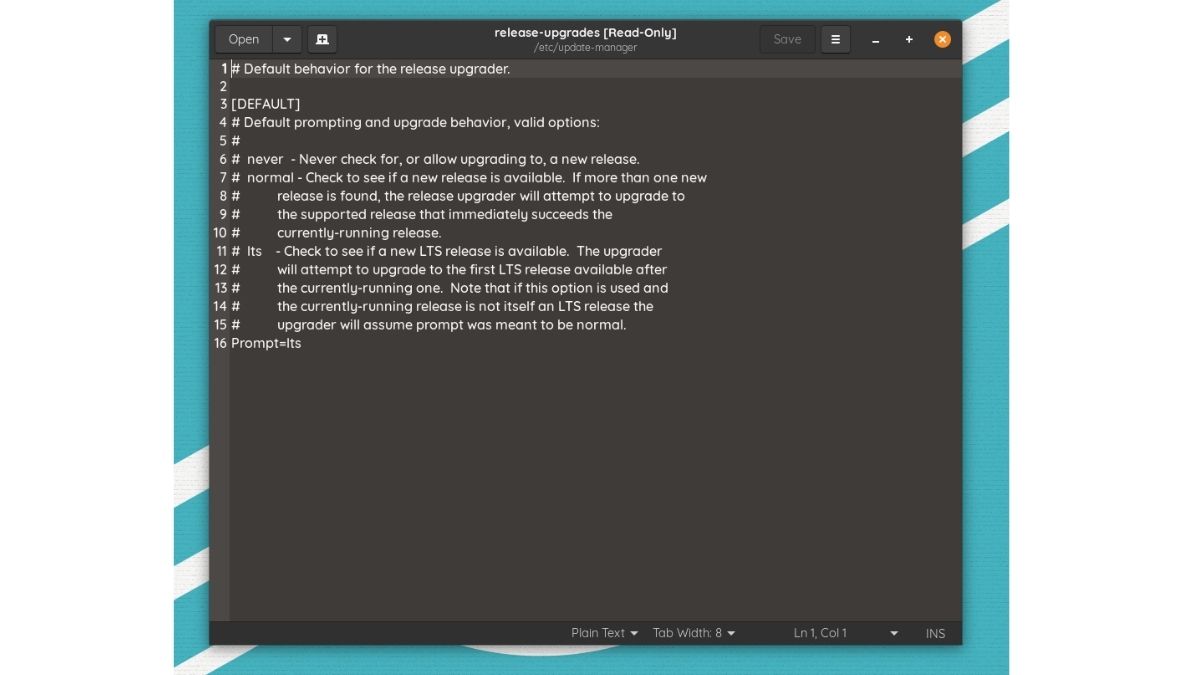This screenshot has width=1200, height=675.
Task: Click line 'currently-running release.'
Action: (x=336, y=233)
